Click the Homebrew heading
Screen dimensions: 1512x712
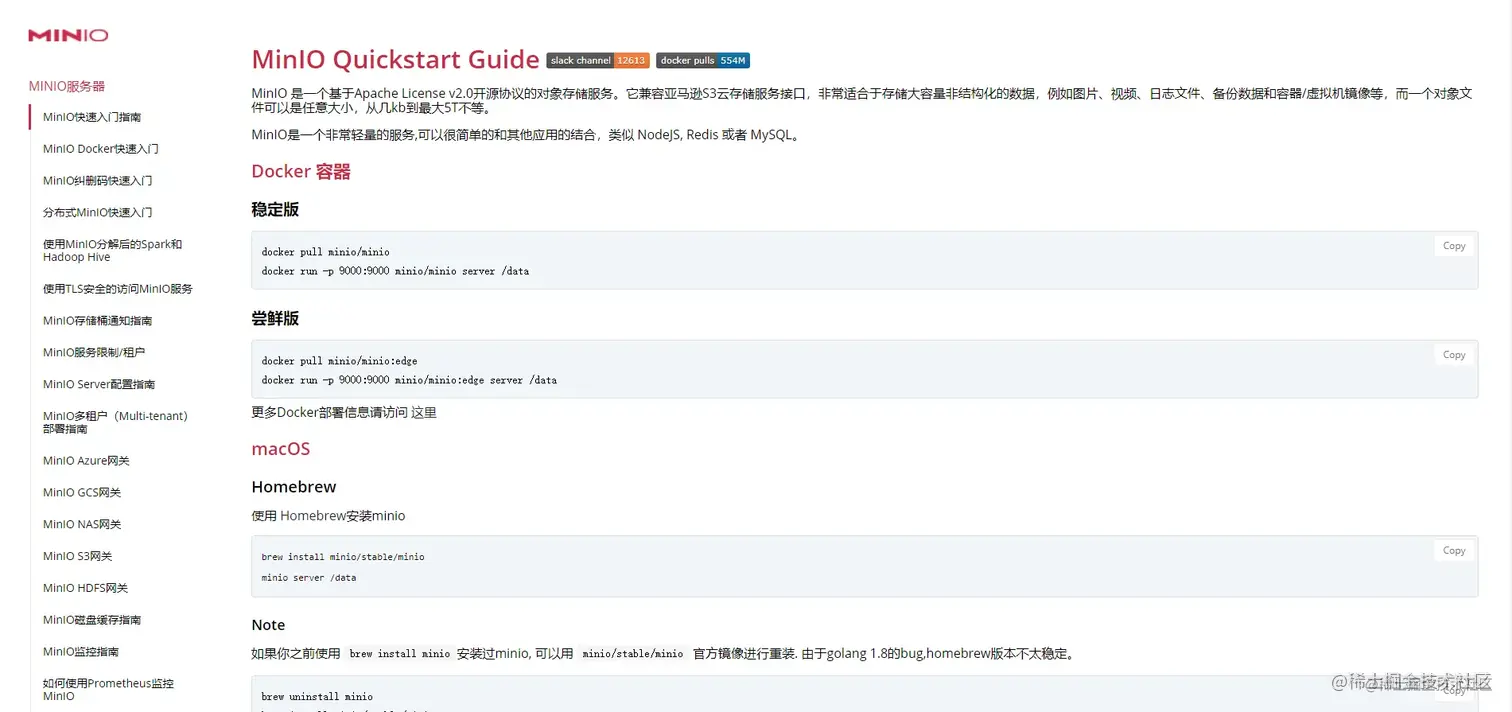(294, 487)
